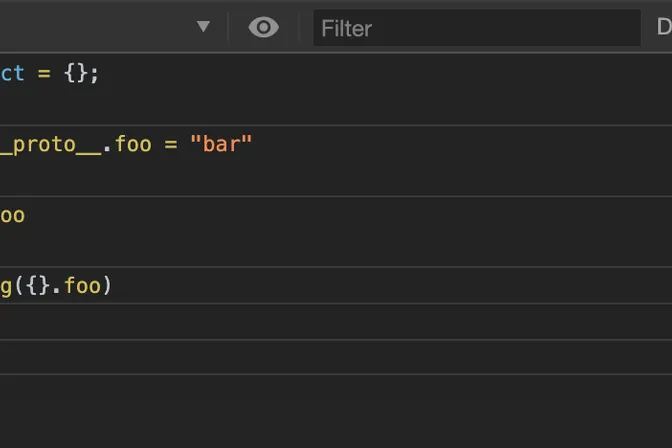Click the lone "oo" property entry

pyautogui.click(x=12, y=215)
